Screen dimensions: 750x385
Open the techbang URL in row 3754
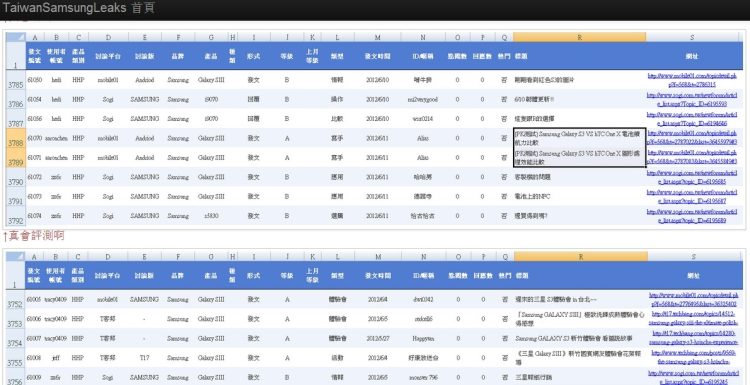coord(693,338)
